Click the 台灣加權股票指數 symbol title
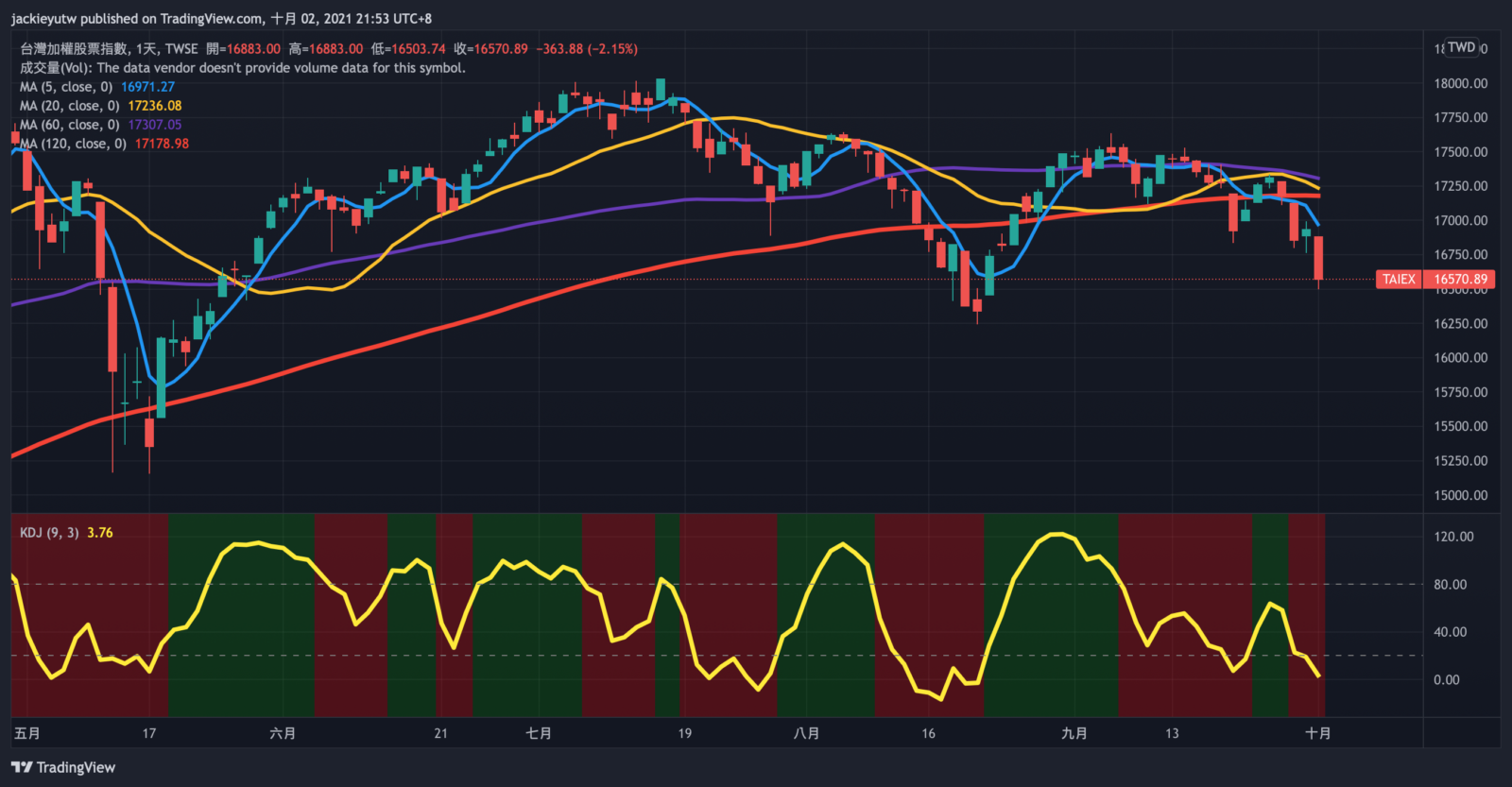This screenshot has height=787, width=1512. tap(74, 49)
